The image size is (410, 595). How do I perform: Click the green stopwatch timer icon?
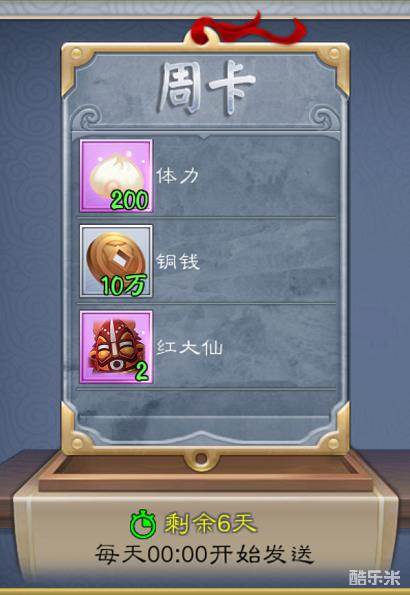click(x=143, y=524)
